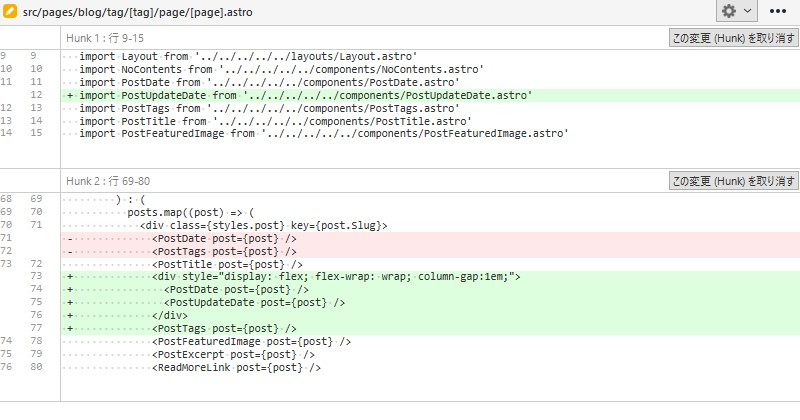Select removed PostDate line at old line 71

[x=225, y=238]
